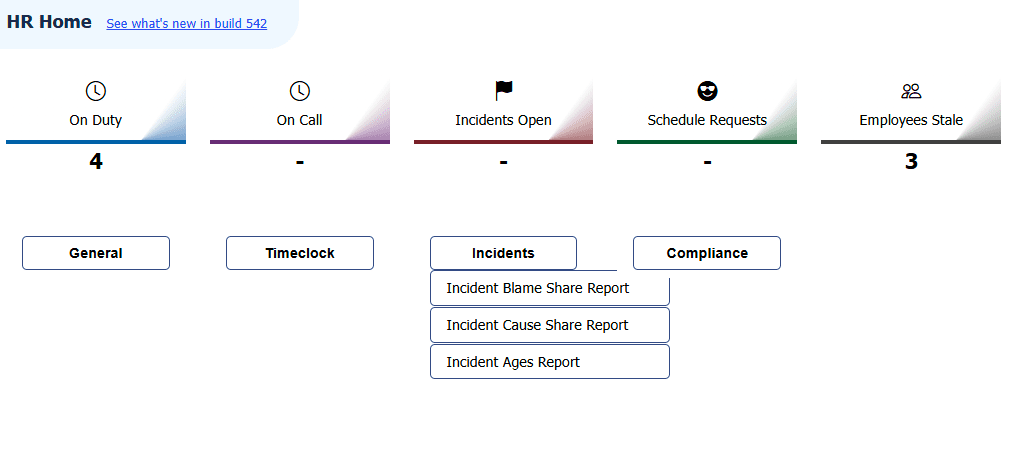The height and width of the screenshot is (454, 1032).
Task: Expand the Compliance menu
Action: click(707, 253)
